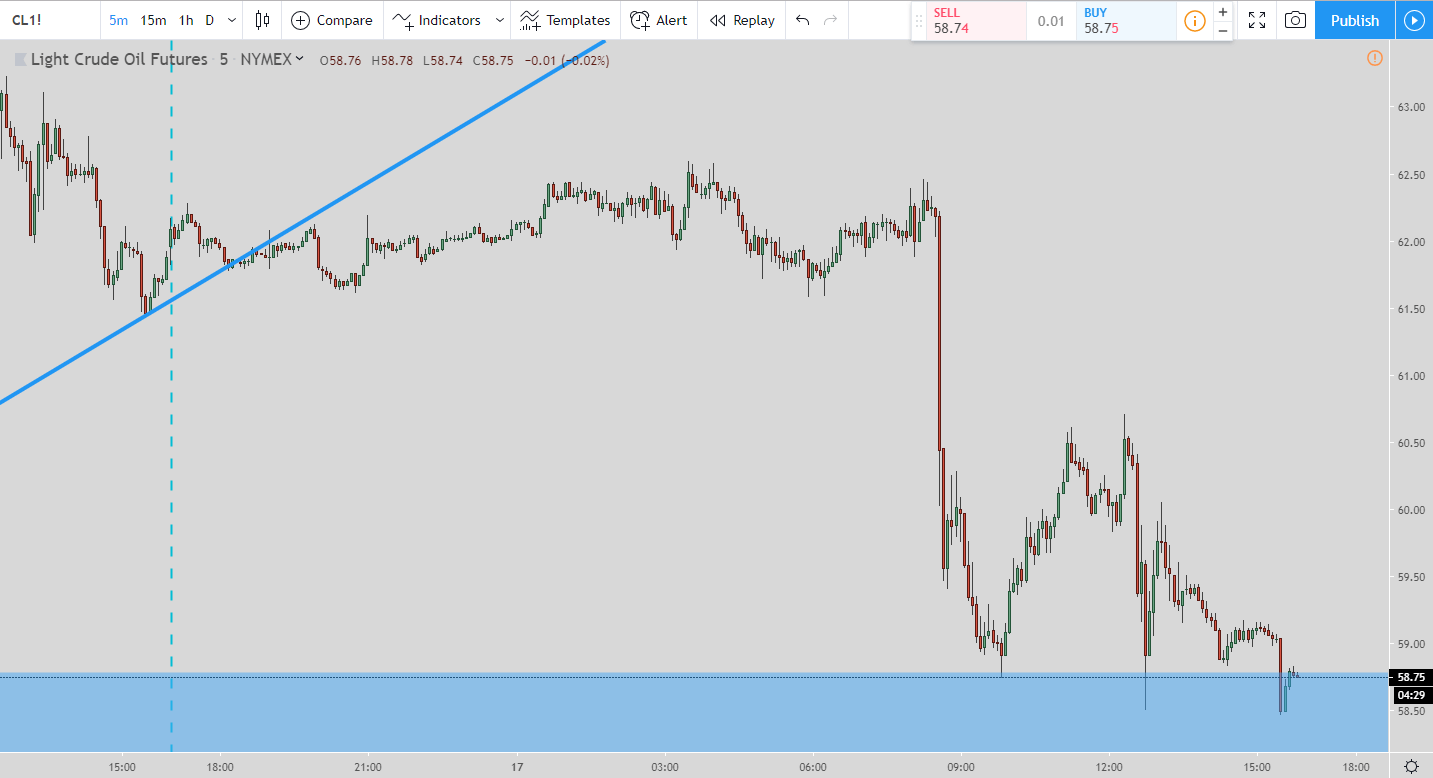The image size is (1433, 778).
Task: Redo the last chart action
Action: [x=830, y=20]
